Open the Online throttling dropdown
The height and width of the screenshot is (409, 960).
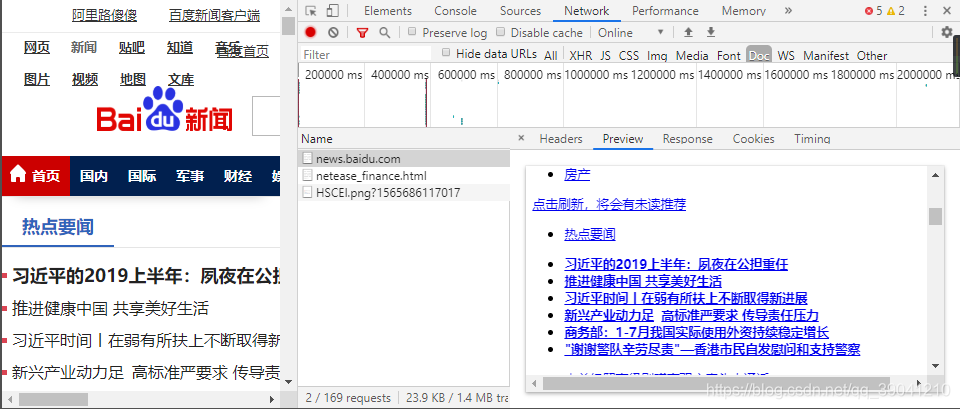click(x=631, y=32)
